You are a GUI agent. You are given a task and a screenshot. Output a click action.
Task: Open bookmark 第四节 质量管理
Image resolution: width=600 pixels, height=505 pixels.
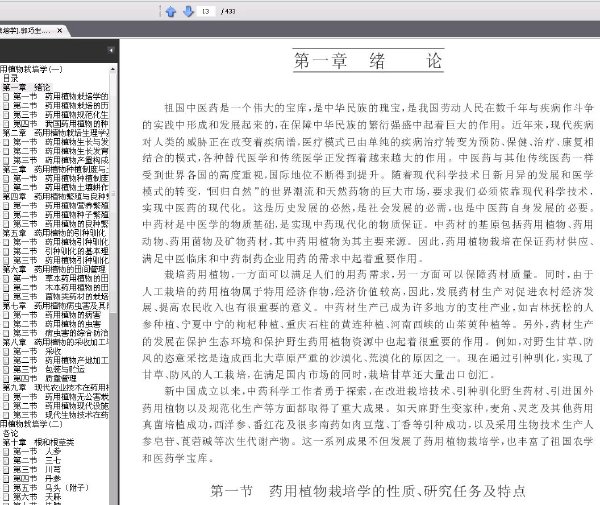(45, 378)
